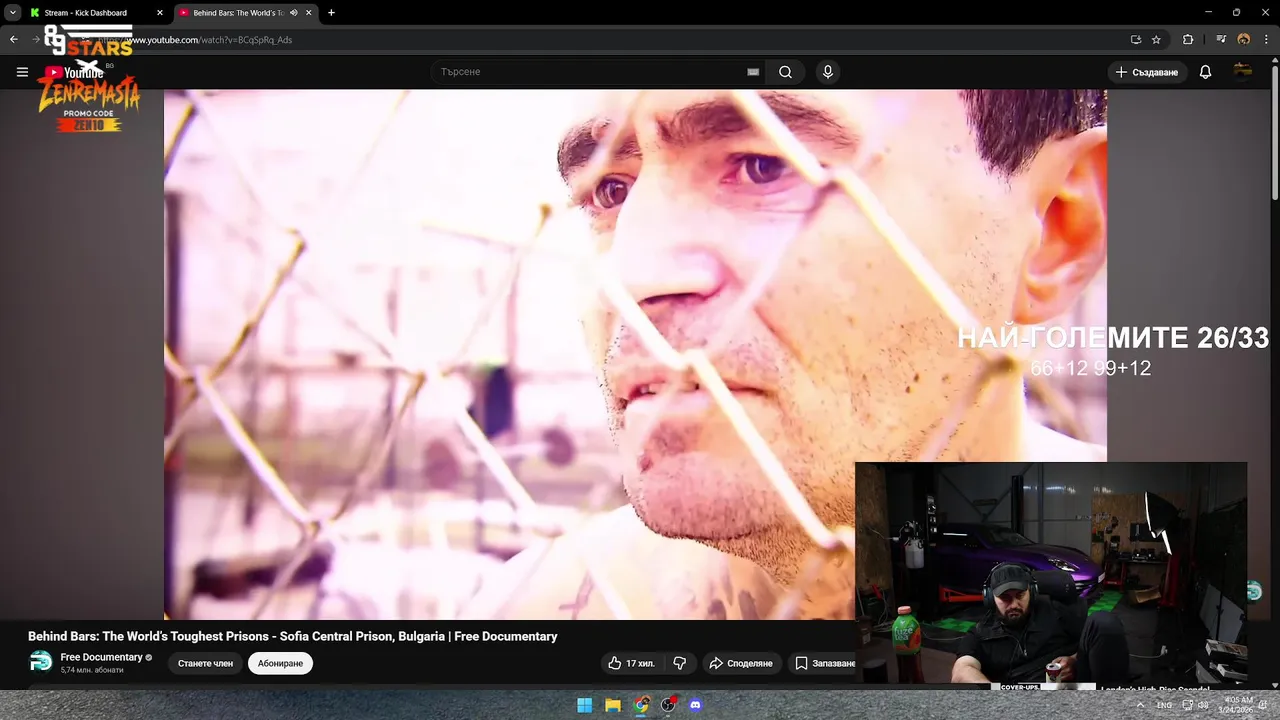
Task: Open the YouTube guide hamburger menu
Action: pos(22,72)
